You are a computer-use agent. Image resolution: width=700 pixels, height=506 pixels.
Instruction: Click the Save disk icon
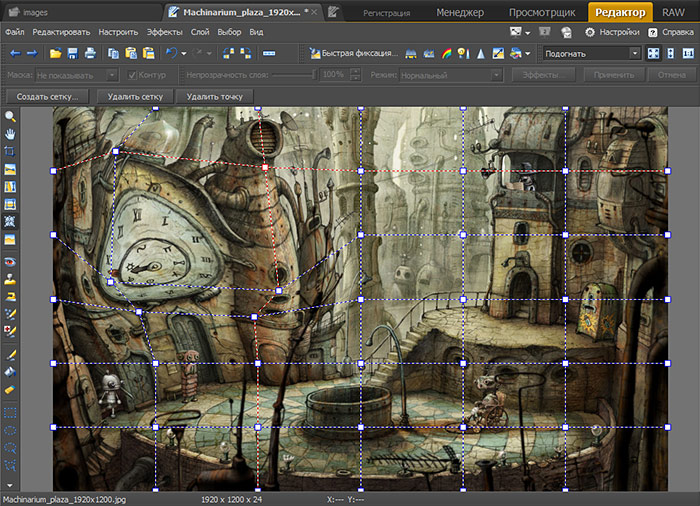73,54
